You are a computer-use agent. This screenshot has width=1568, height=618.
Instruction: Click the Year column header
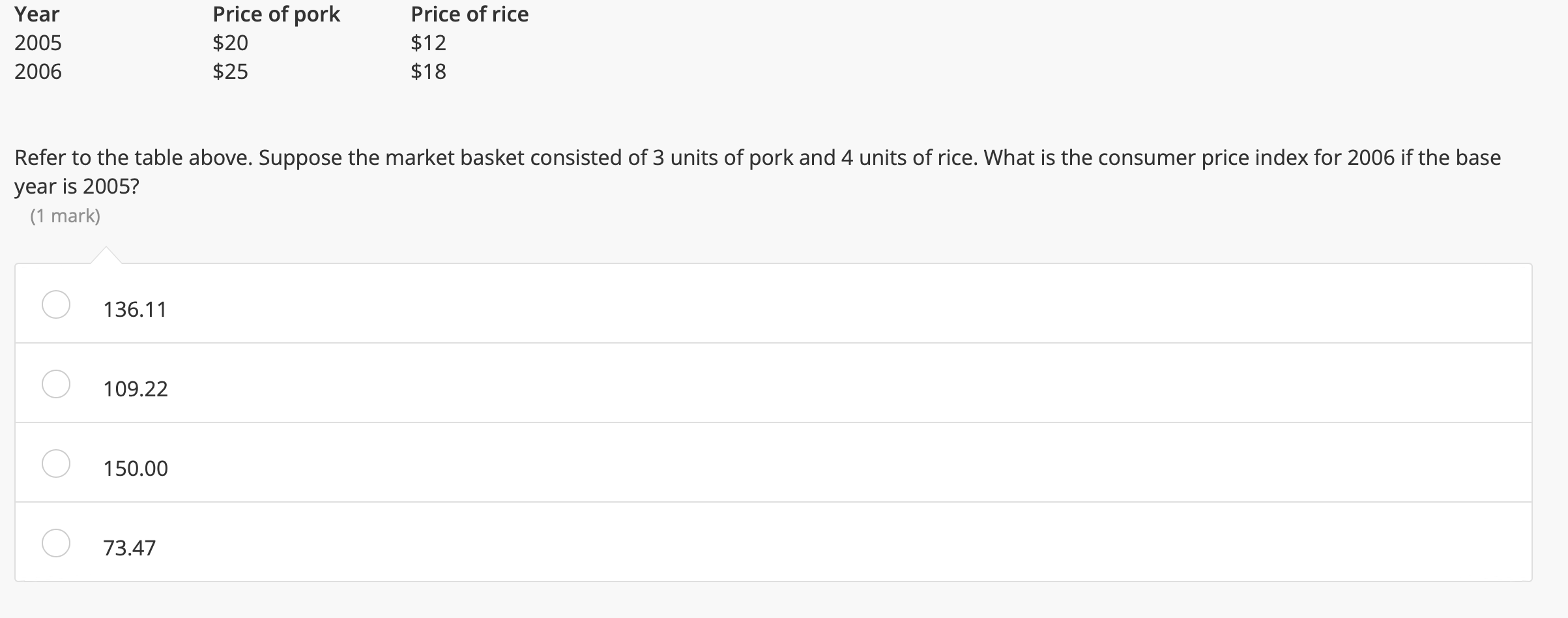coord(37,14)
